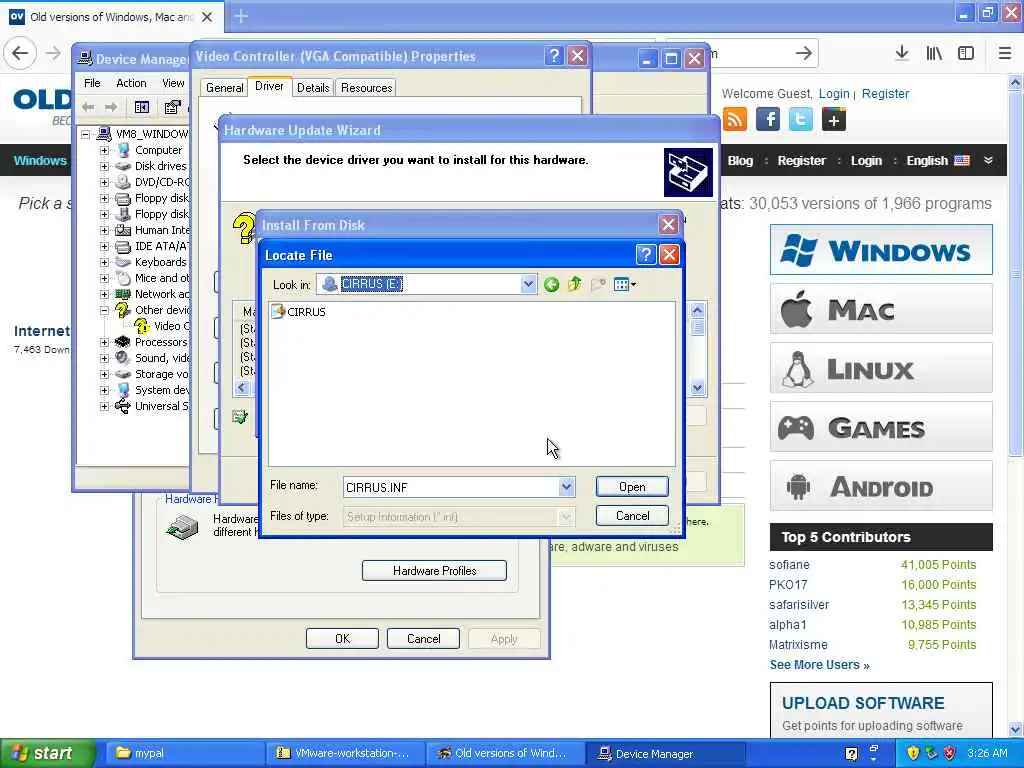Click Device Manager properties toolbar icon
Viewport: 1024px width, 768px height.
tap(172, 107)
